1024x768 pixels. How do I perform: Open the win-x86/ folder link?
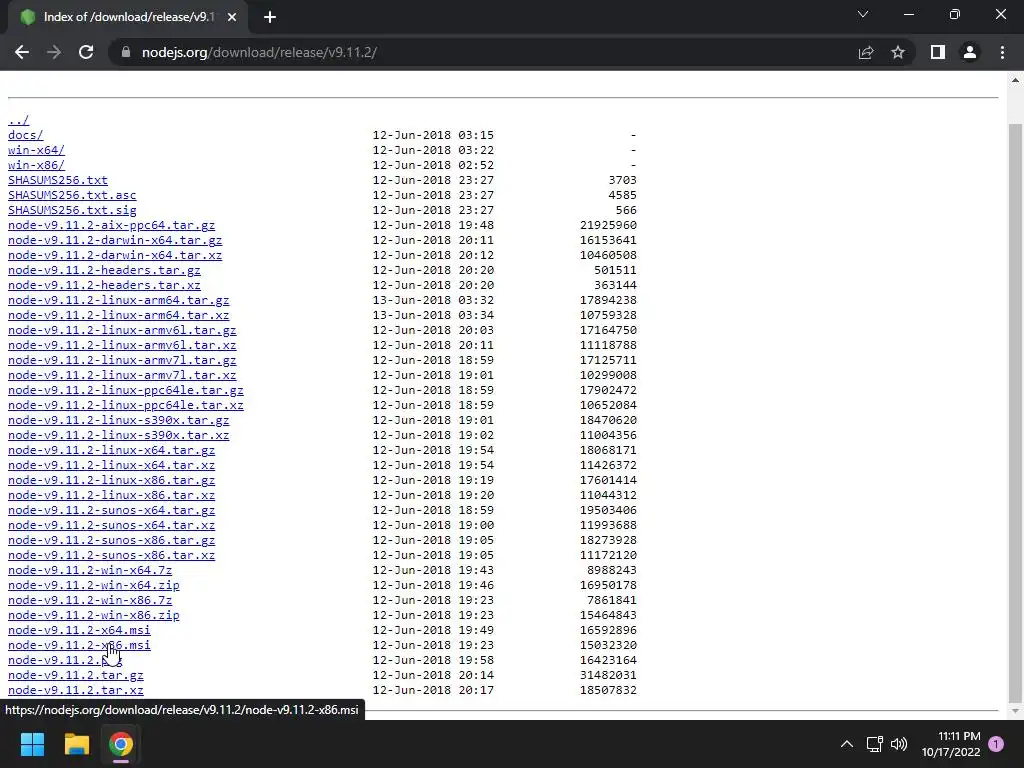coord(37,165)
